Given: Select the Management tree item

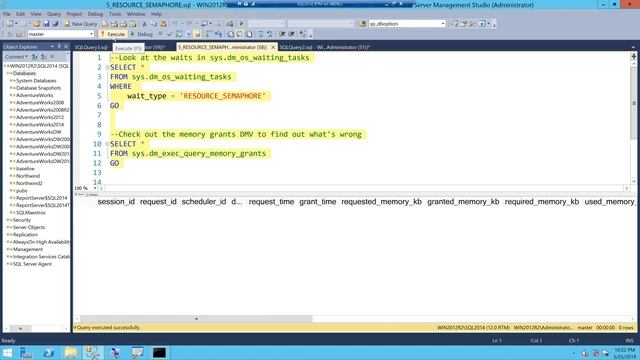Looking at the screenshot, I should click(27, 249).
